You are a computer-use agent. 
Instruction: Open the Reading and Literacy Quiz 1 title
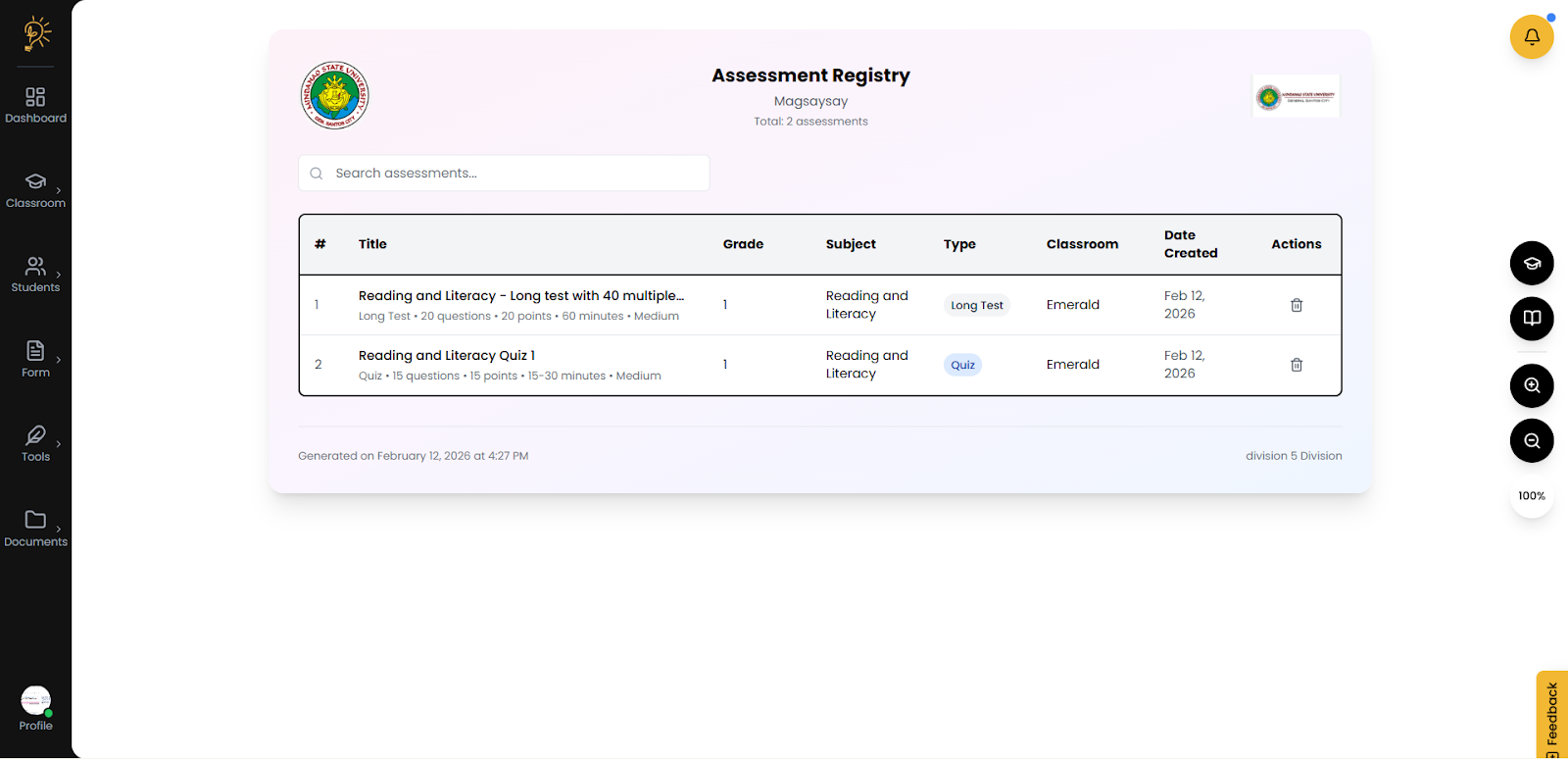(446, 356)
